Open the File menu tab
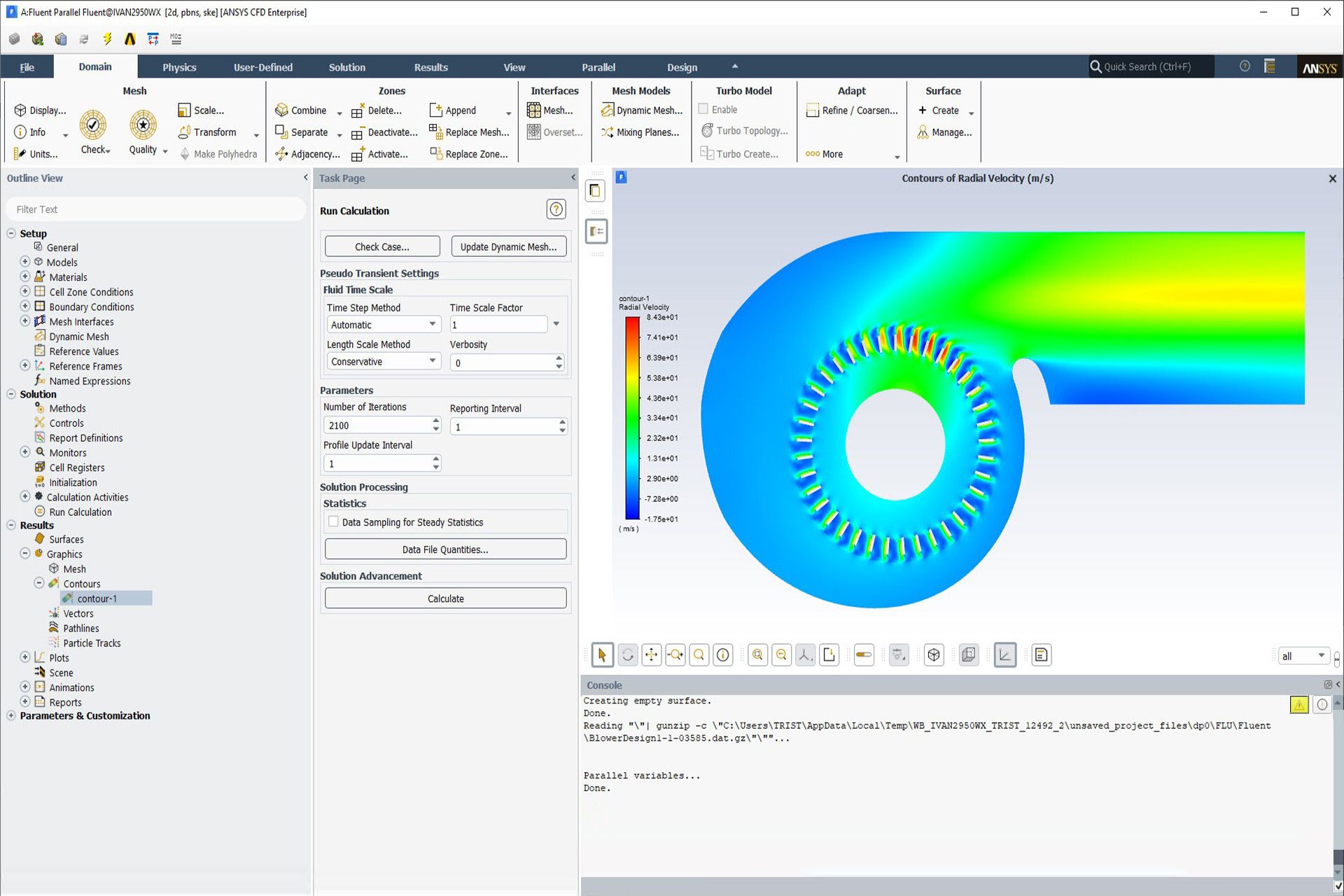1344x896 pixels. click(x=27, y=67)
